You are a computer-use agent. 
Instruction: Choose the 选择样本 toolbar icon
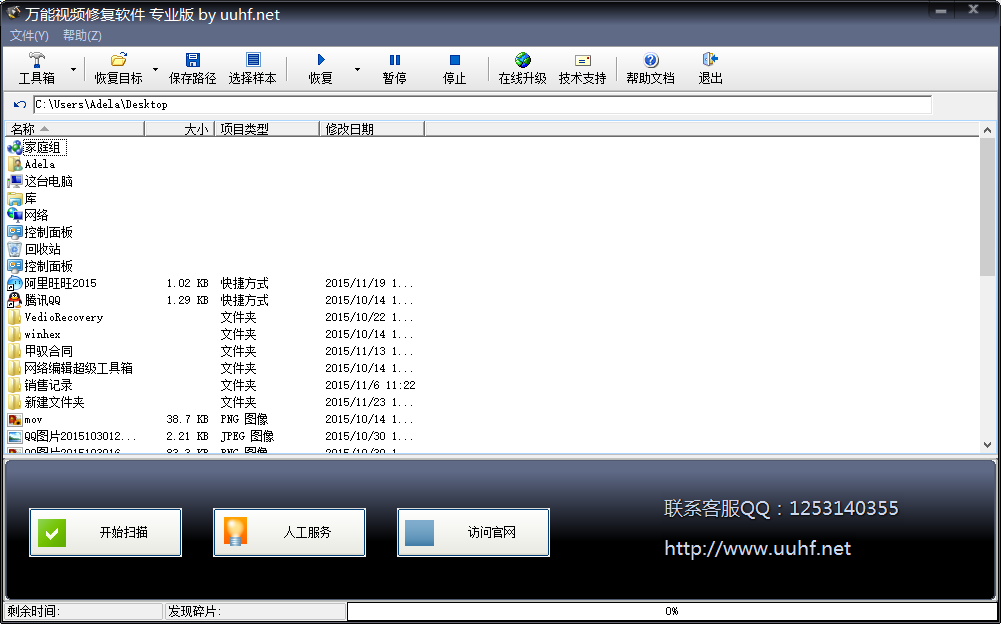[x=253, y=61]
